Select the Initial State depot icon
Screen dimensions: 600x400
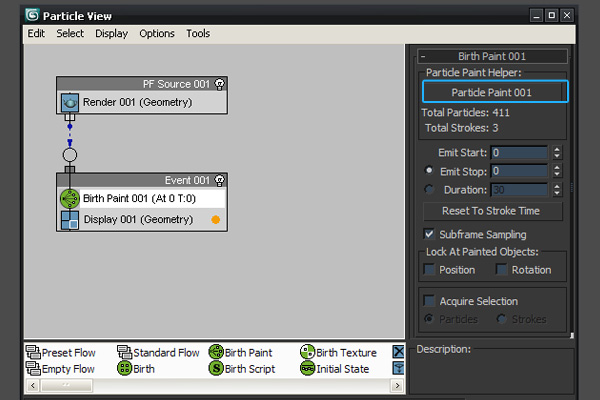click(307, 369)
